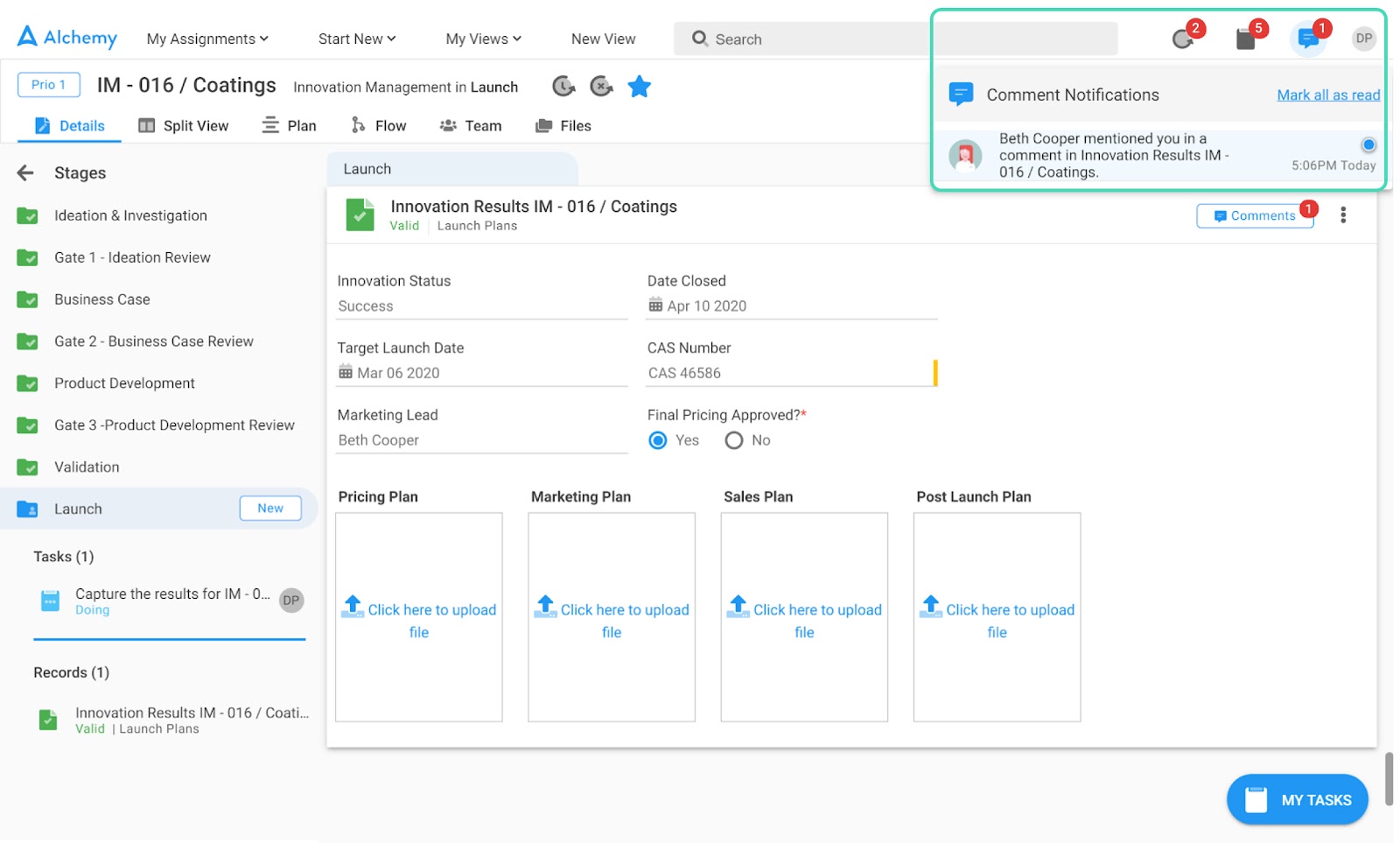
Task: Open the Business Case stage
Action: 102,299
